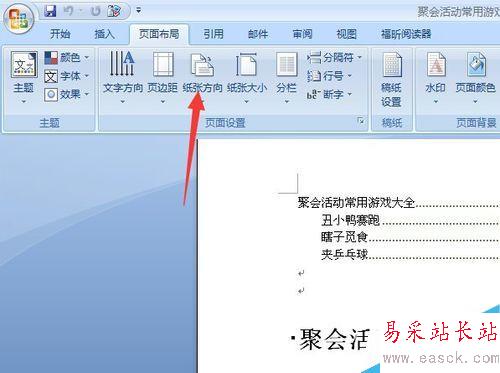Click the 页边距 margins icon
500x373 pixels.
pyautogui.click(x=163, y=64)
